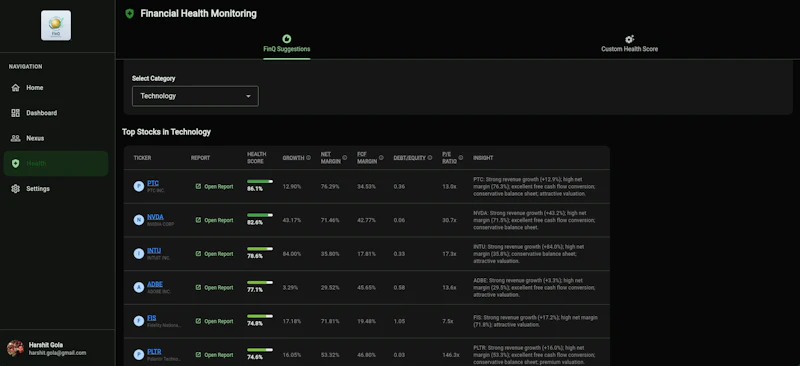Click external-link icon in PTC report cell

click(198, 187)
